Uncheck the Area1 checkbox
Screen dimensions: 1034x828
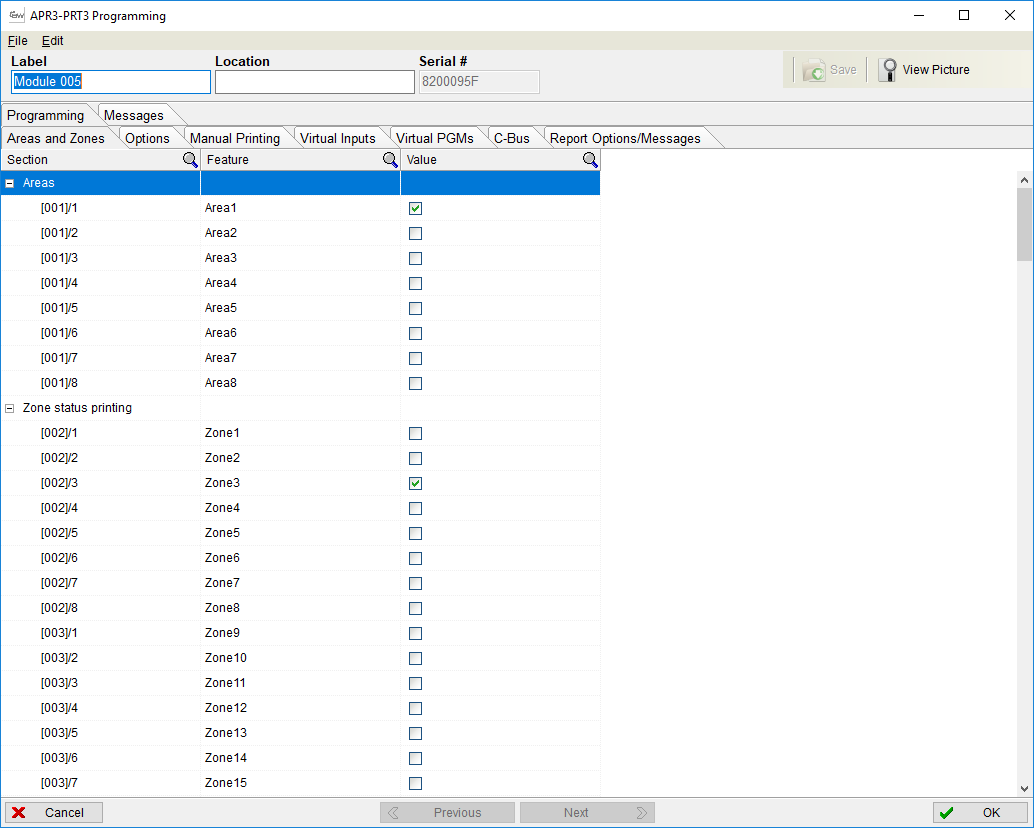point(415,209)
